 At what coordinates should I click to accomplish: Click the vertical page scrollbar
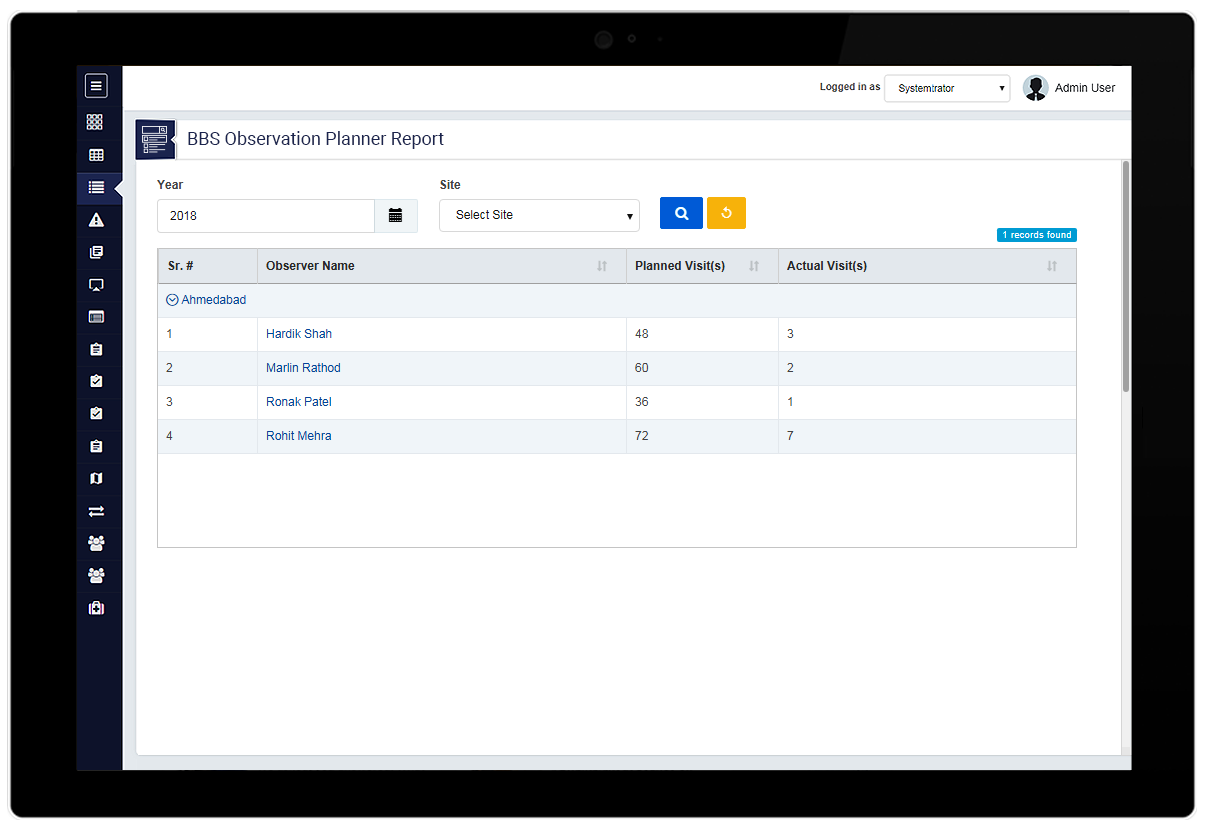click(1126, 280)
